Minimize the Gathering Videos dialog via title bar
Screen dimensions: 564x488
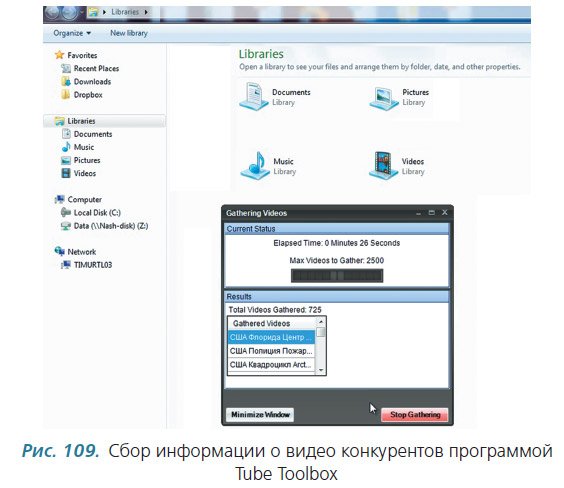[418, 213]
